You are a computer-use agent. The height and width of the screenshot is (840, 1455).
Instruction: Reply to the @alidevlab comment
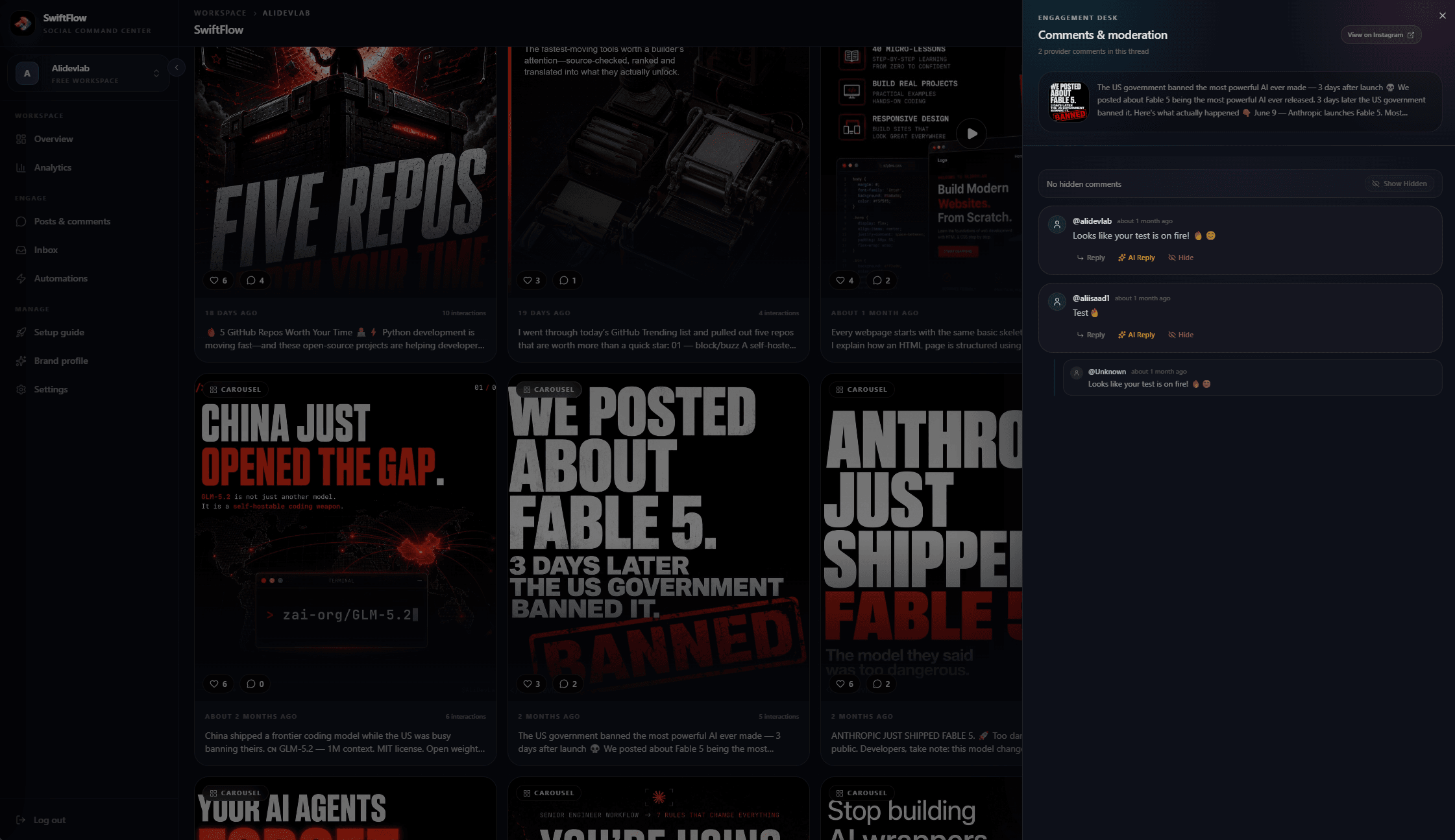point(1091,258)
